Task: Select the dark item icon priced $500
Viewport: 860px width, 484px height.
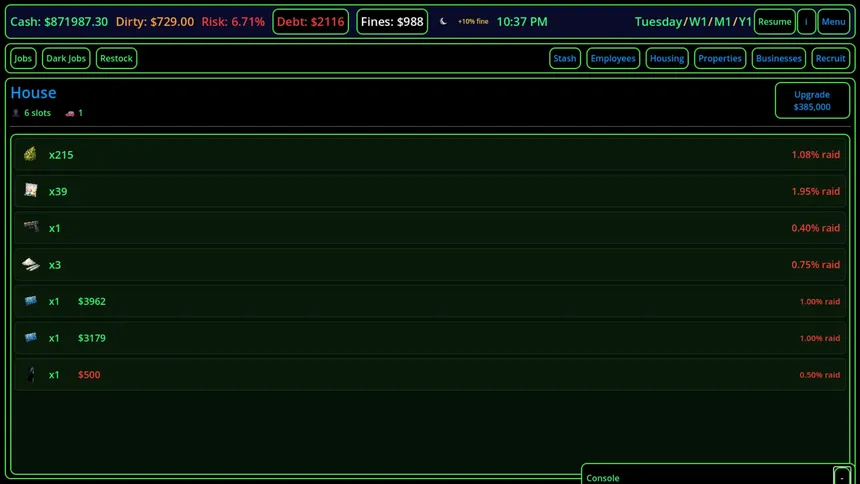Action: [x=30, y=375]
